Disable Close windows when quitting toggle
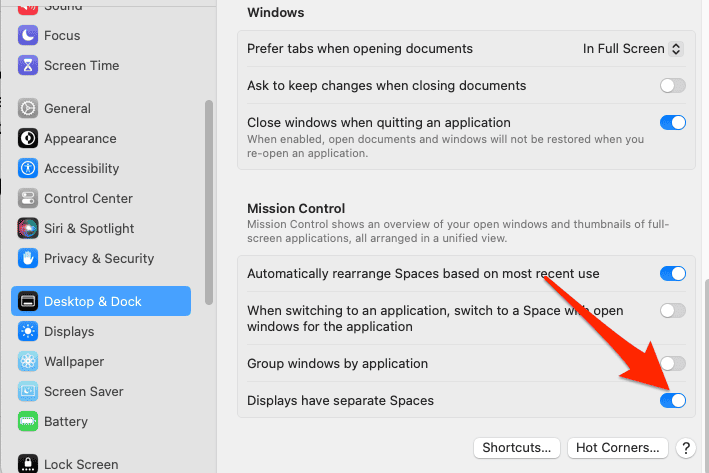Image resolution: width=709 pixels, height=473 pixels. tap(673, 123)
